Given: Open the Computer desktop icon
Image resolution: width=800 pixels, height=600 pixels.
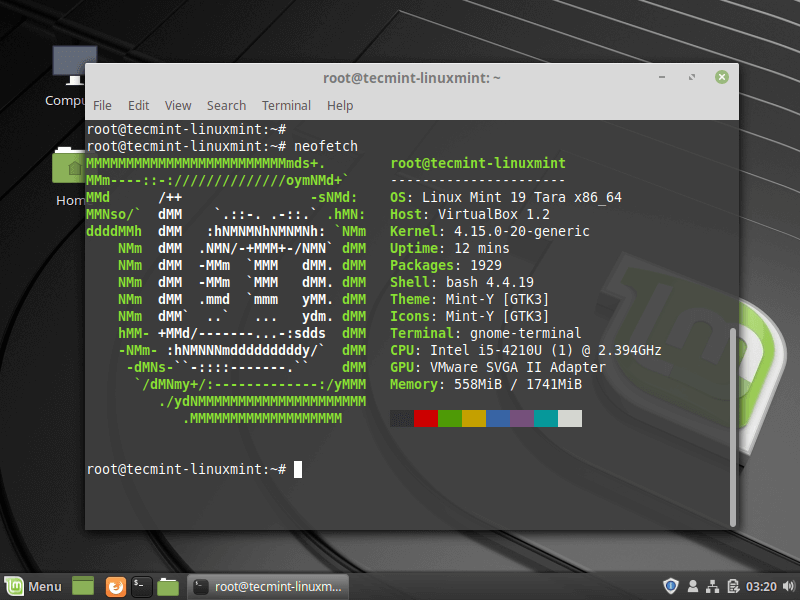Looking at the screenshot, I should pyautogui.click(x=69, y=72).
